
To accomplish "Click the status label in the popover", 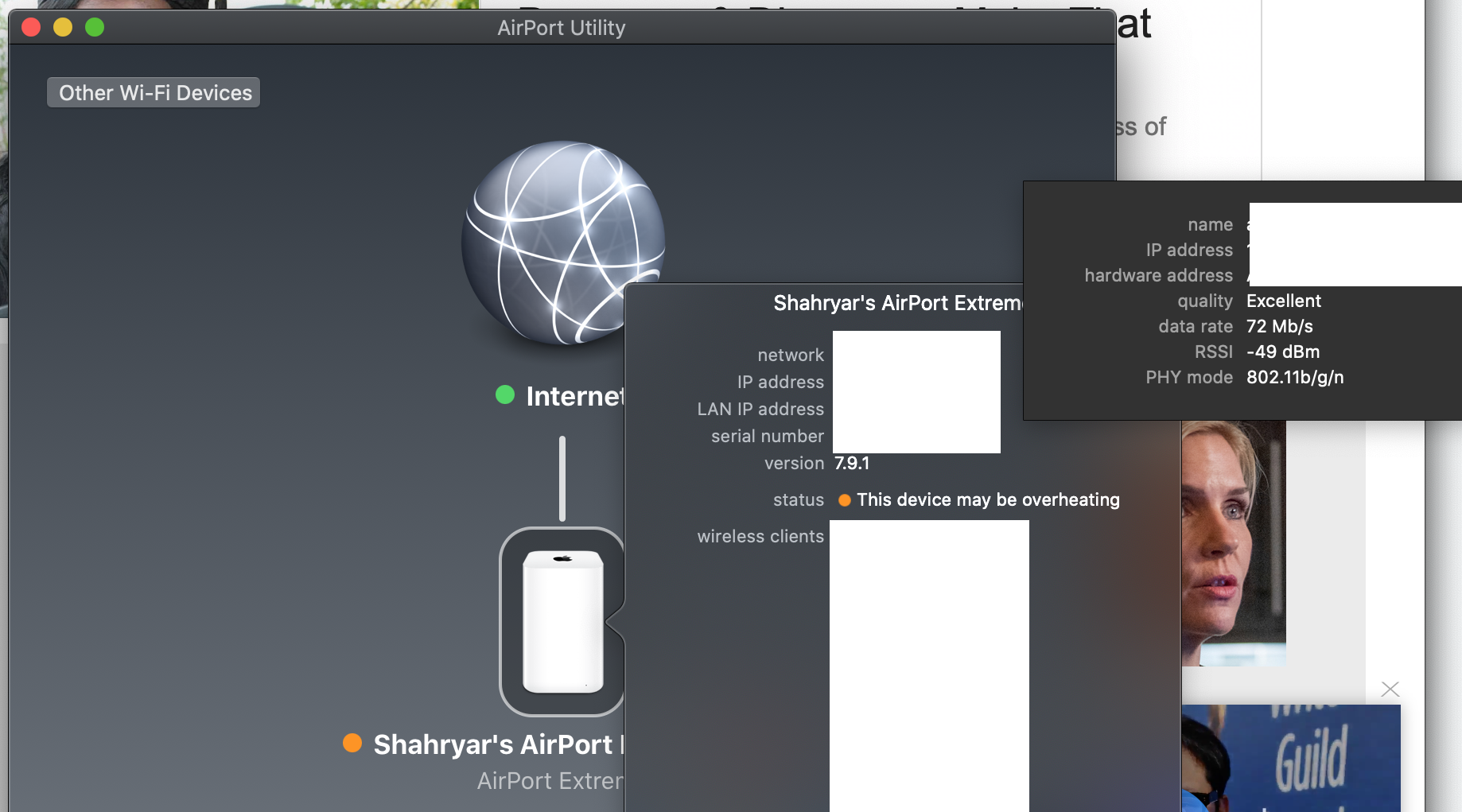I will point(799,499).
